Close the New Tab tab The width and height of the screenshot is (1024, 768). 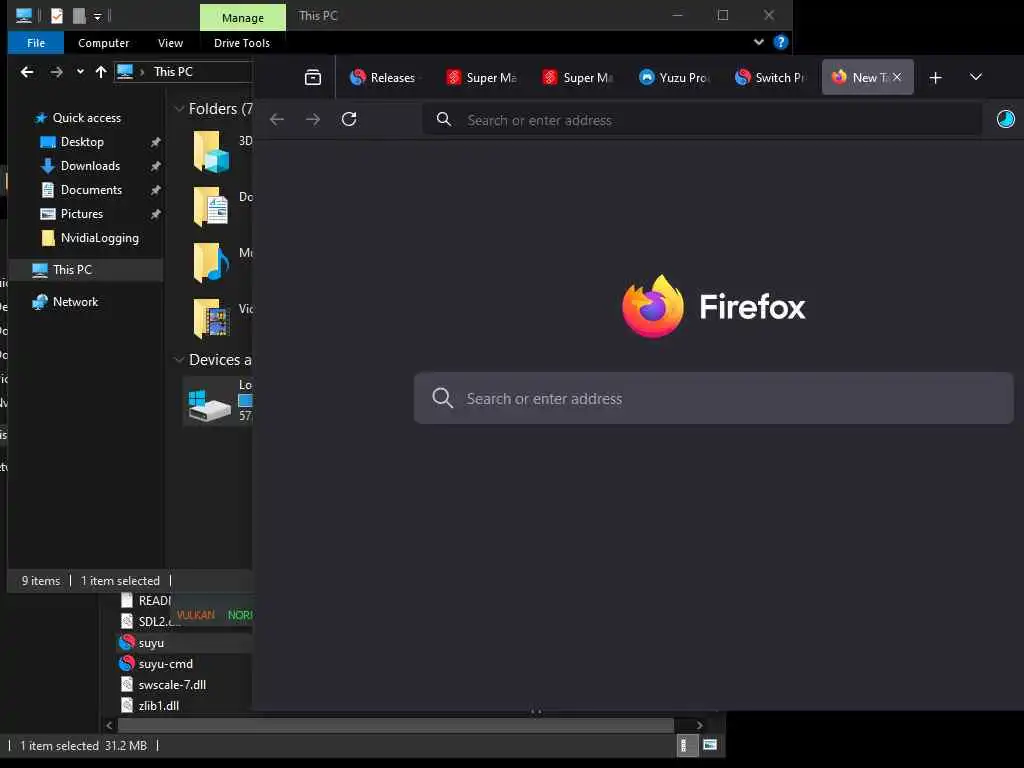click(x=897, y=77)
